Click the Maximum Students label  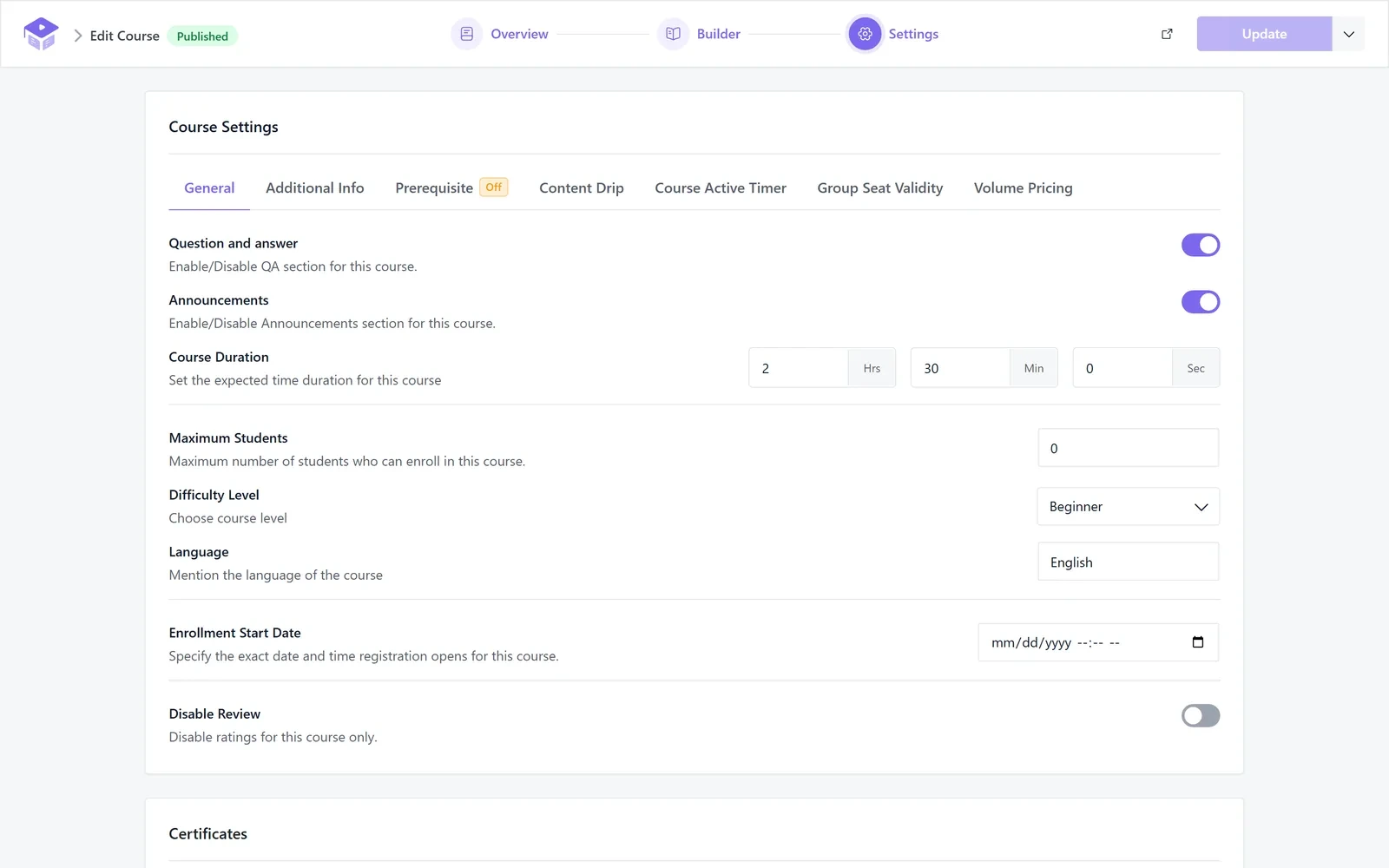(x=228, y=438)
